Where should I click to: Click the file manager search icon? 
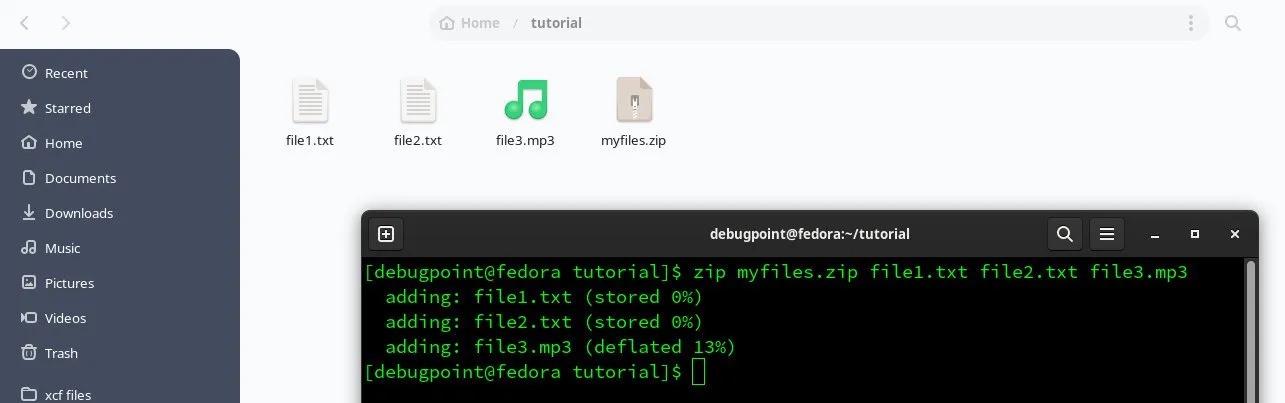1233,23
